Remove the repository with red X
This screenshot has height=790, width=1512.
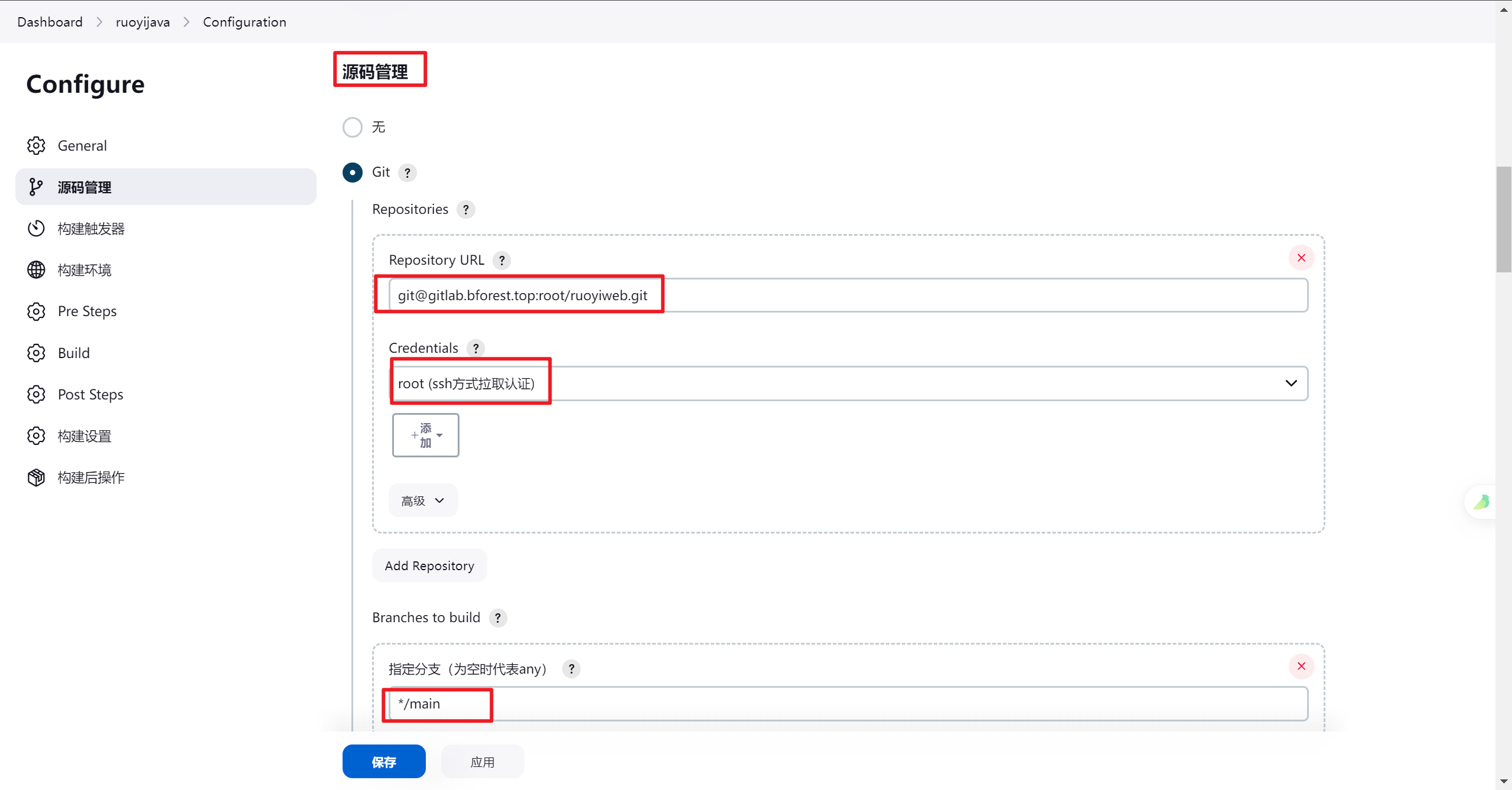tap(1301, 258)
